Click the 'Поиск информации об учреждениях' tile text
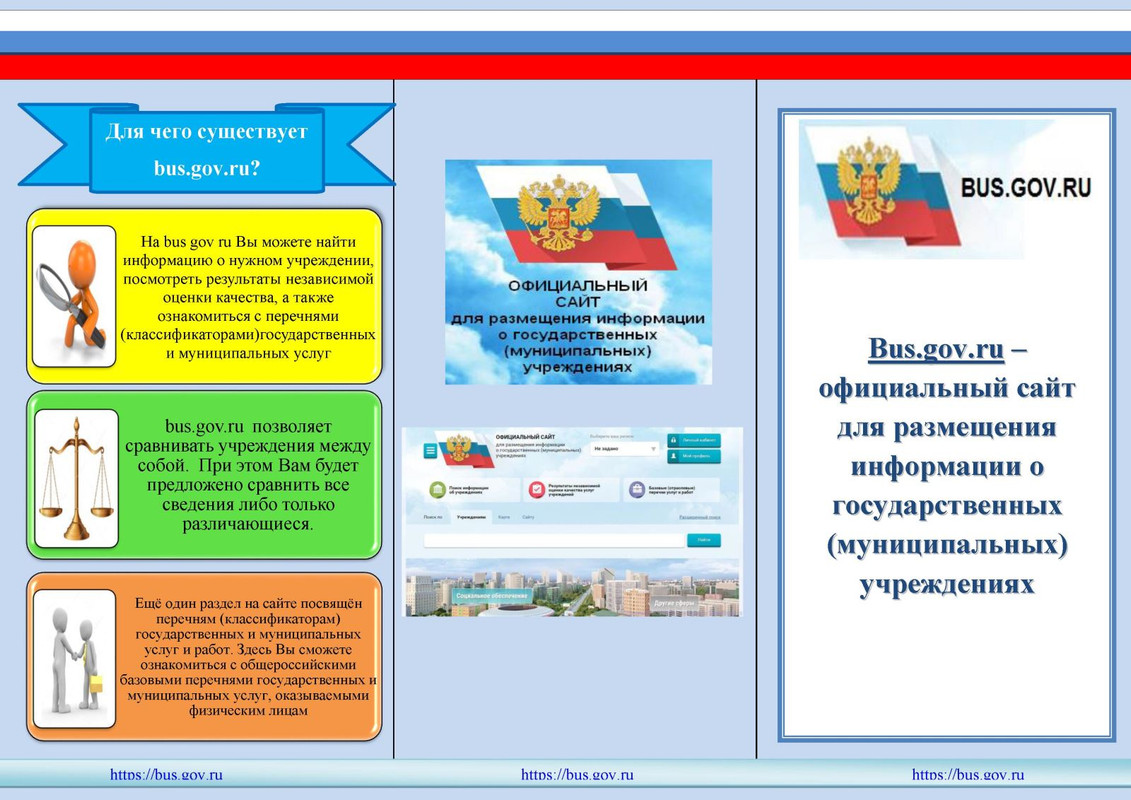The height and width of the screenshot is (800, 1131). tap(469, 490)
